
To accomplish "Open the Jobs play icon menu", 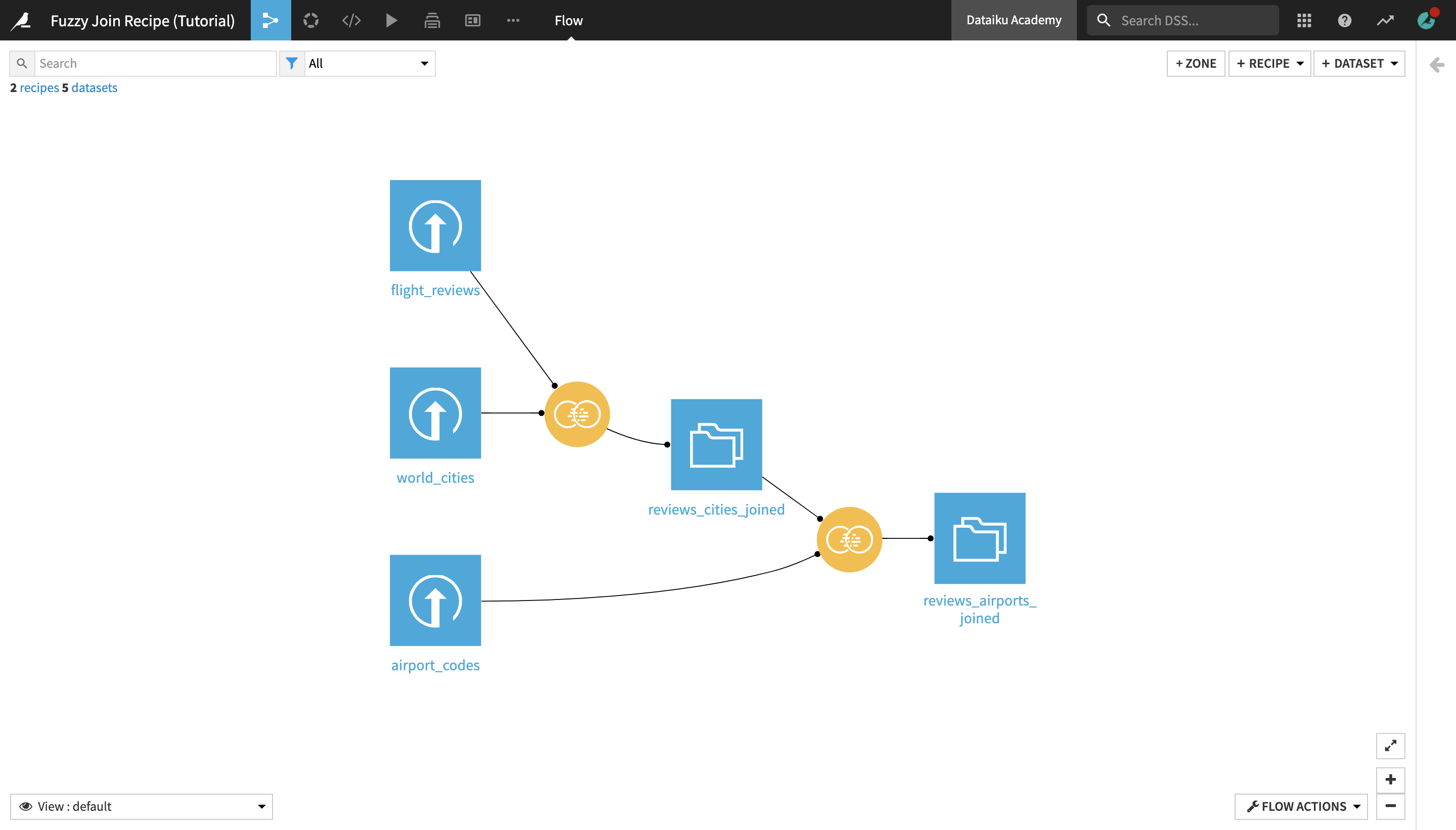I will coord(392,21).
